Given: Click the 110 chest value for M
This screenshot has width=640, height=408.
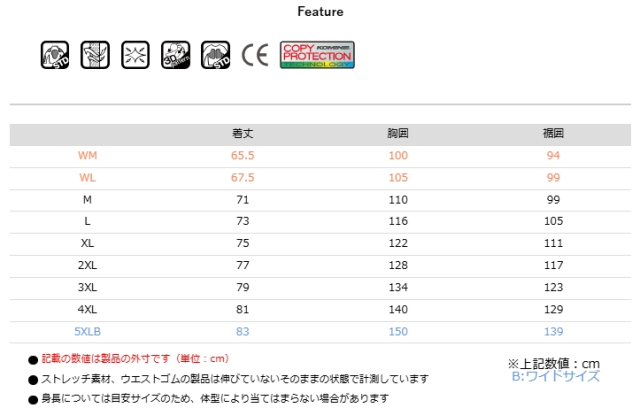Looking at the screenshot, I should point(398,200).
